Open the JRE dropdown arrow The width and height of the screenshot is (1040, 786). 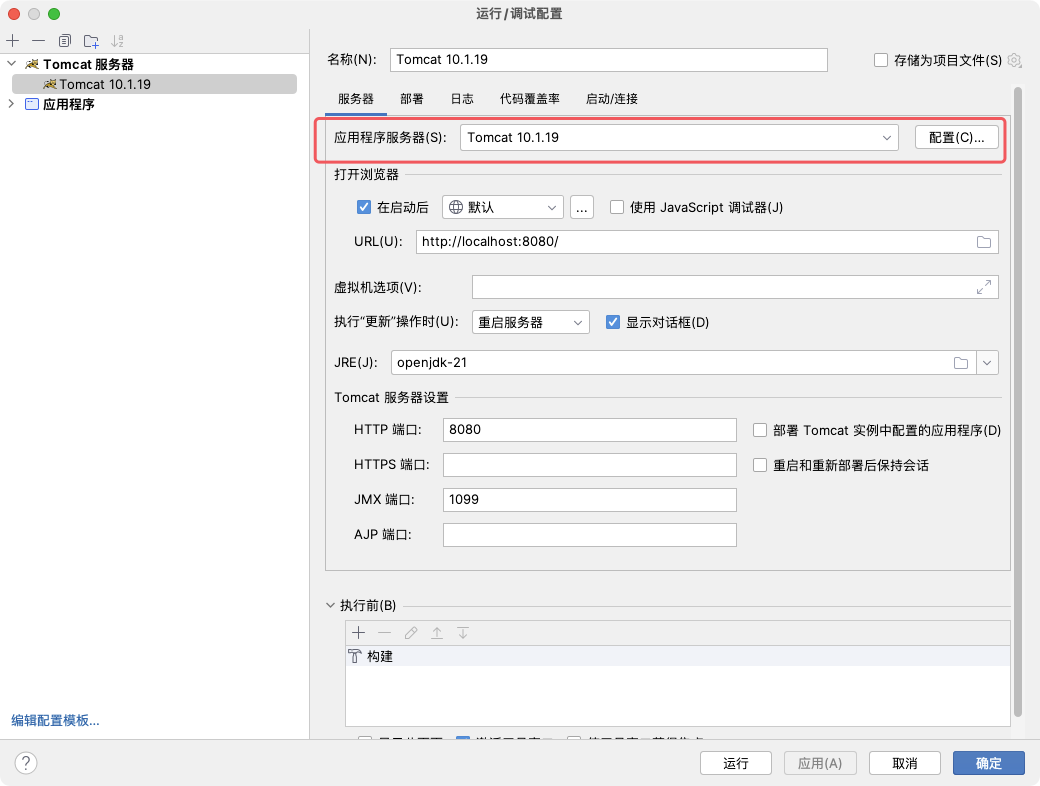tap(988, 363)
